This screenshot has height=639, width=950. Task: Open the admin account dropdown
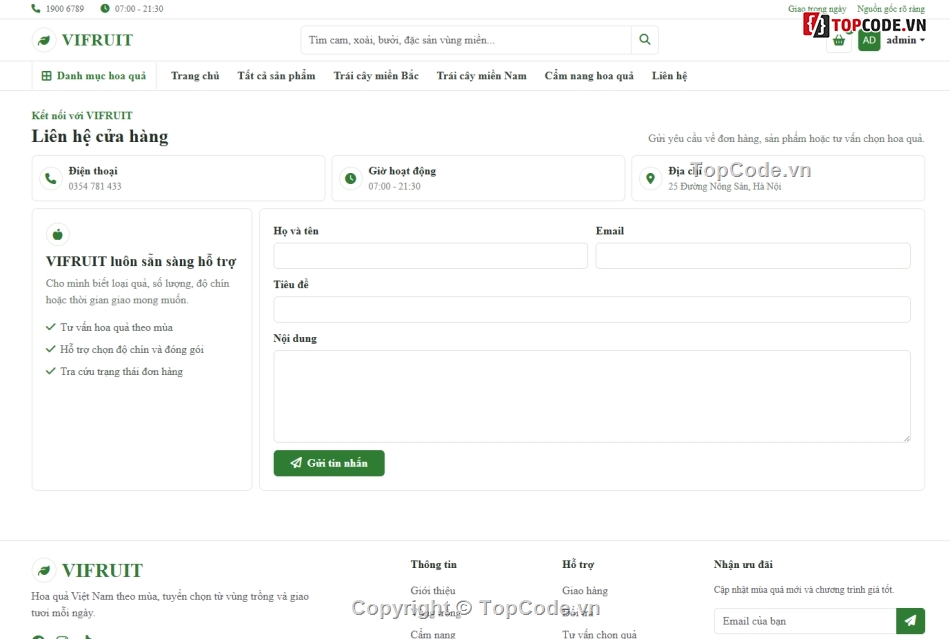click(x=905, y=41)
